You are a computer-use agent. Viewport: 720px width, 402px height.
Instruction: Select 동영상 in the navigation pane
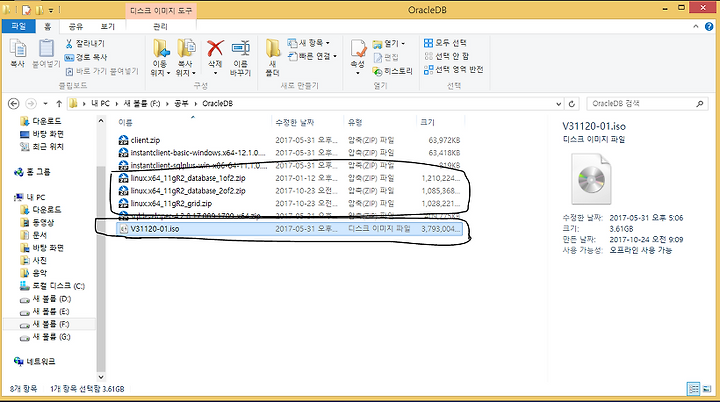38,222
